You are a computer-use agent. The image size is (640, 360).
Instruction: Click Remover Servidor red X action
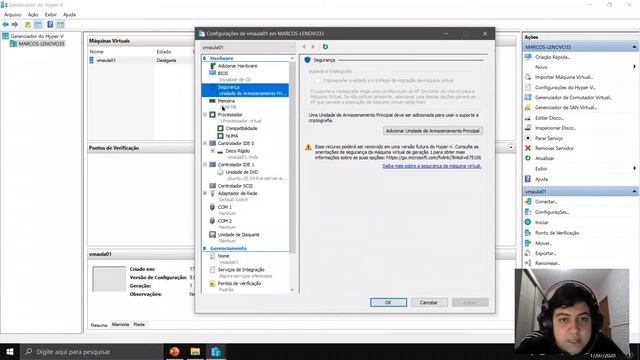[528, 148]
